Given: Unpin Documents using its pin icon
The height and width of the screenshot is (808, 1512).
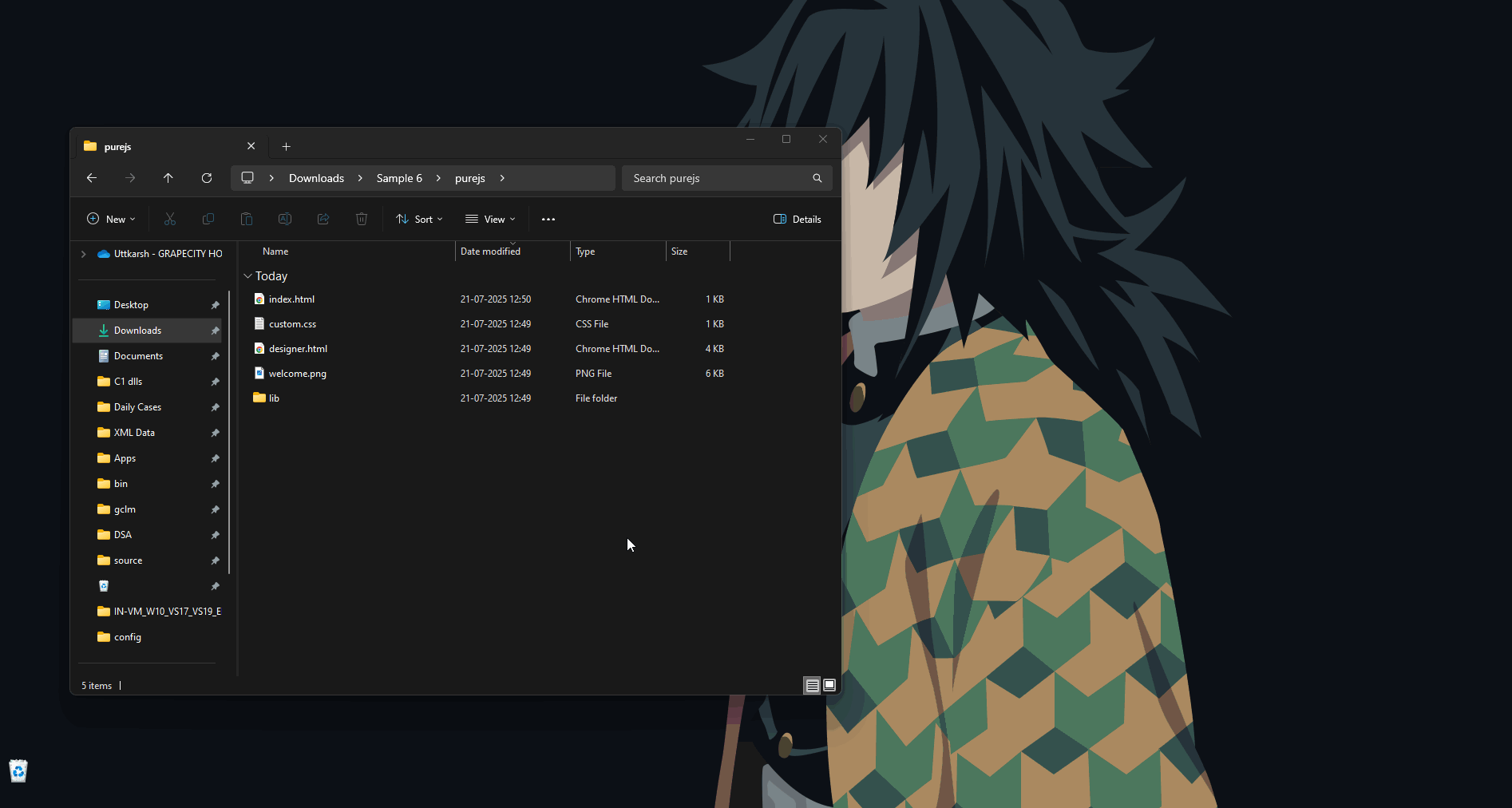Looking at the screenshot, I should click(x=215, y=356).
